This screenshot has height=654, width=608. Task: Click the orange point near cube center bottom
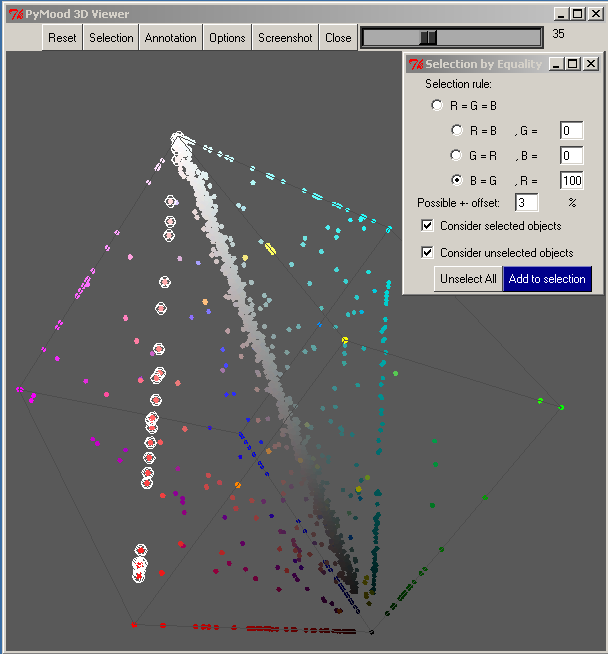[238, 485]
